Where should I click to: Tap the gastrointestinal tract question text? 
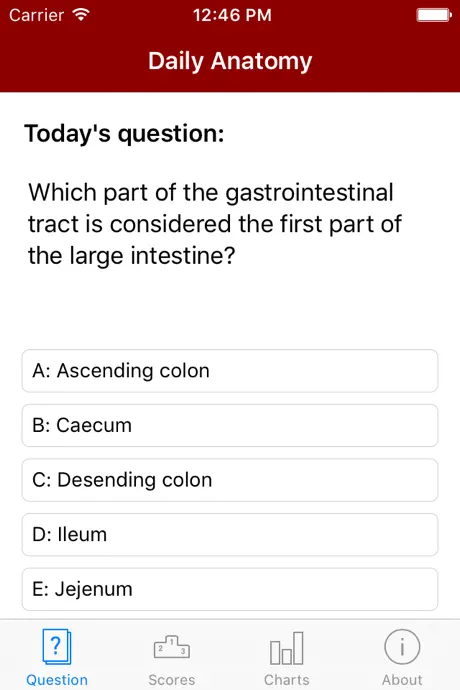[x=215, y=224]
